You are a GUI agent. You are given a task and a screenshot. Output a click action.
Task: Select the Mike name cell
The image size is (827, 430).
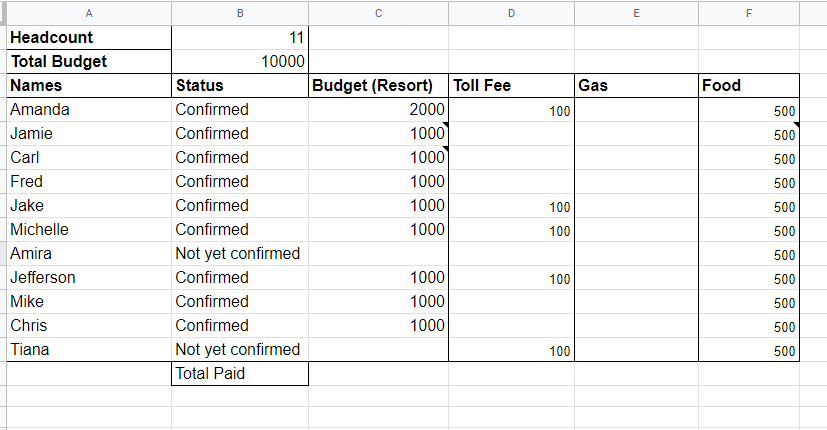pos(89,302)
